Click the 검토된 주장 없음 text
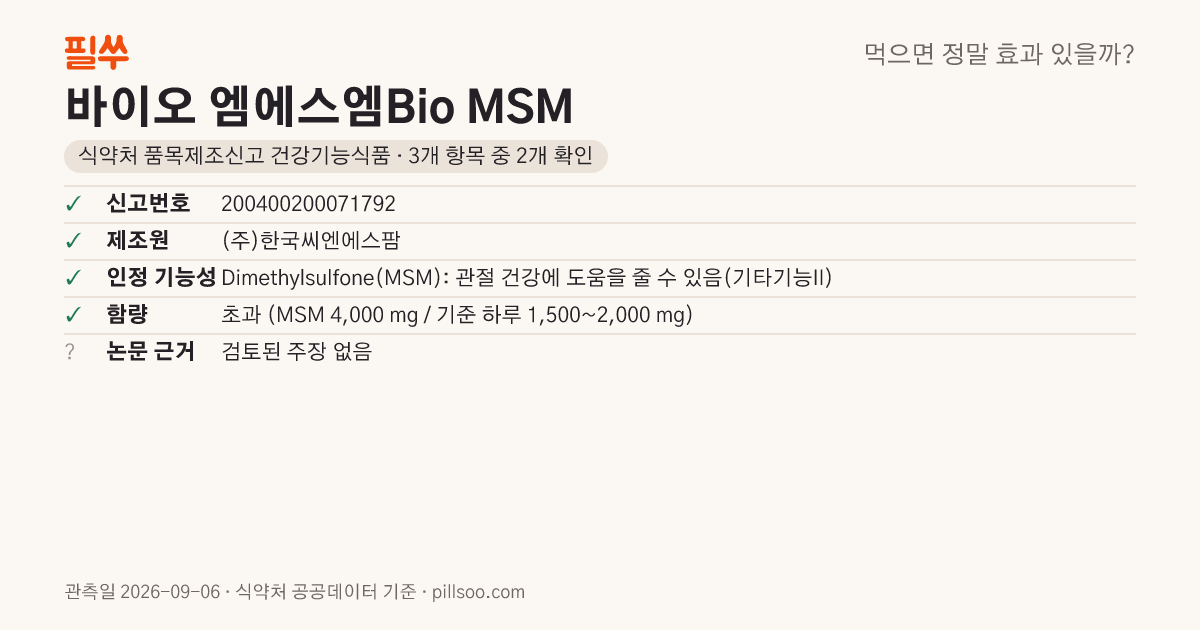Image resolution: width=1200 pixels, height=630 pixels. (x=296, y=352)
